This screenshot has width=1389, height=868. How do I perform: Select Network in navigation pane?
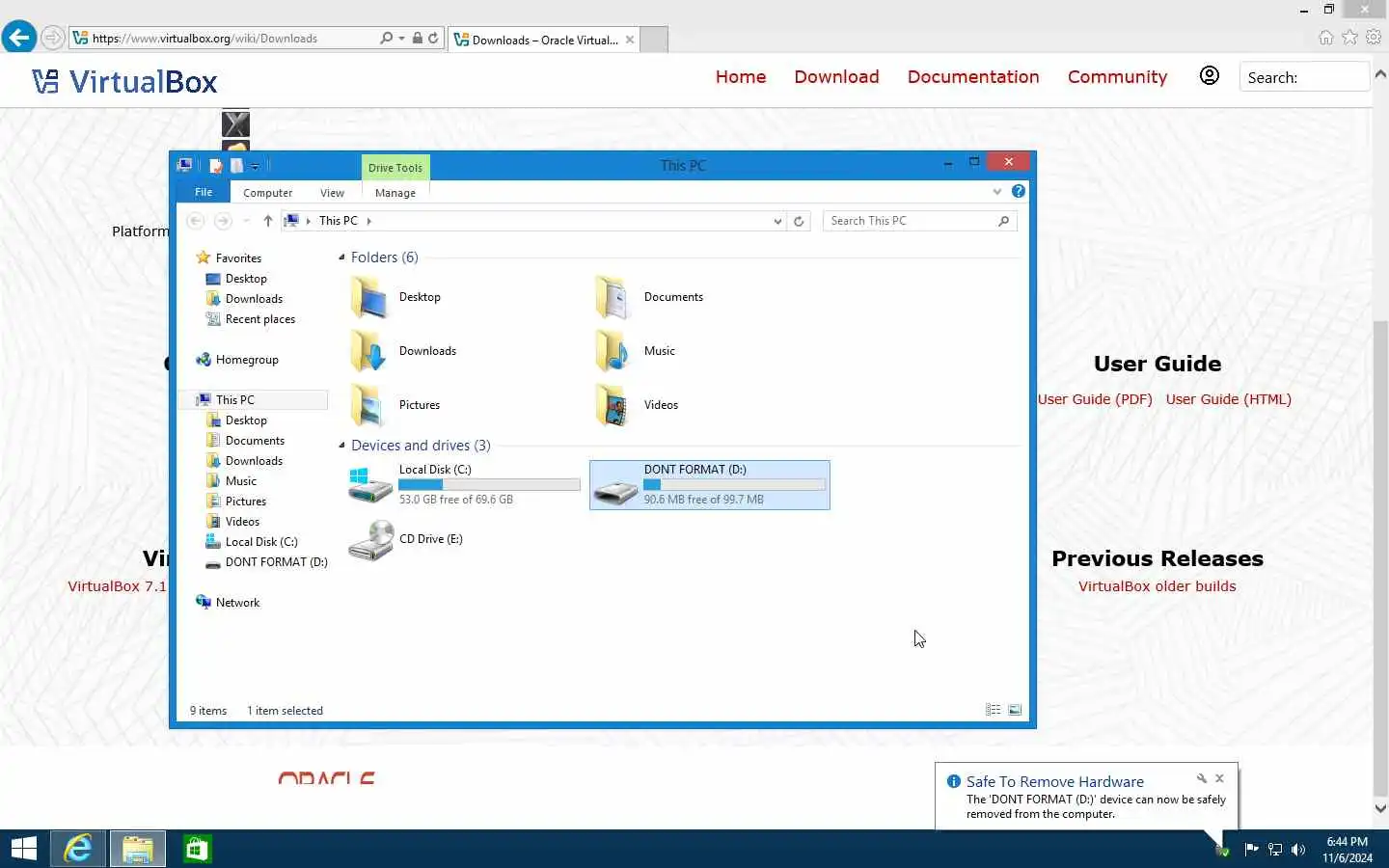(237, 603)
